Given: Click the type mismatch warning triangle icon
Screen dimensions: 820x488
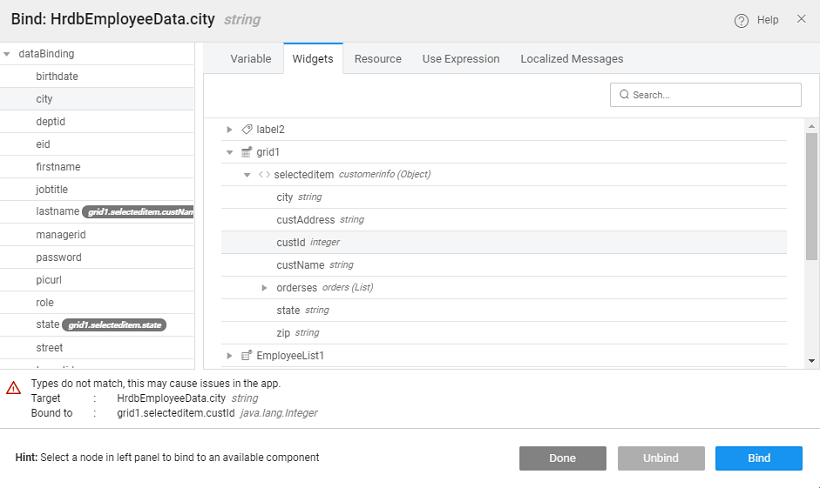Looking at the screenshot, I should pos(14,388).
